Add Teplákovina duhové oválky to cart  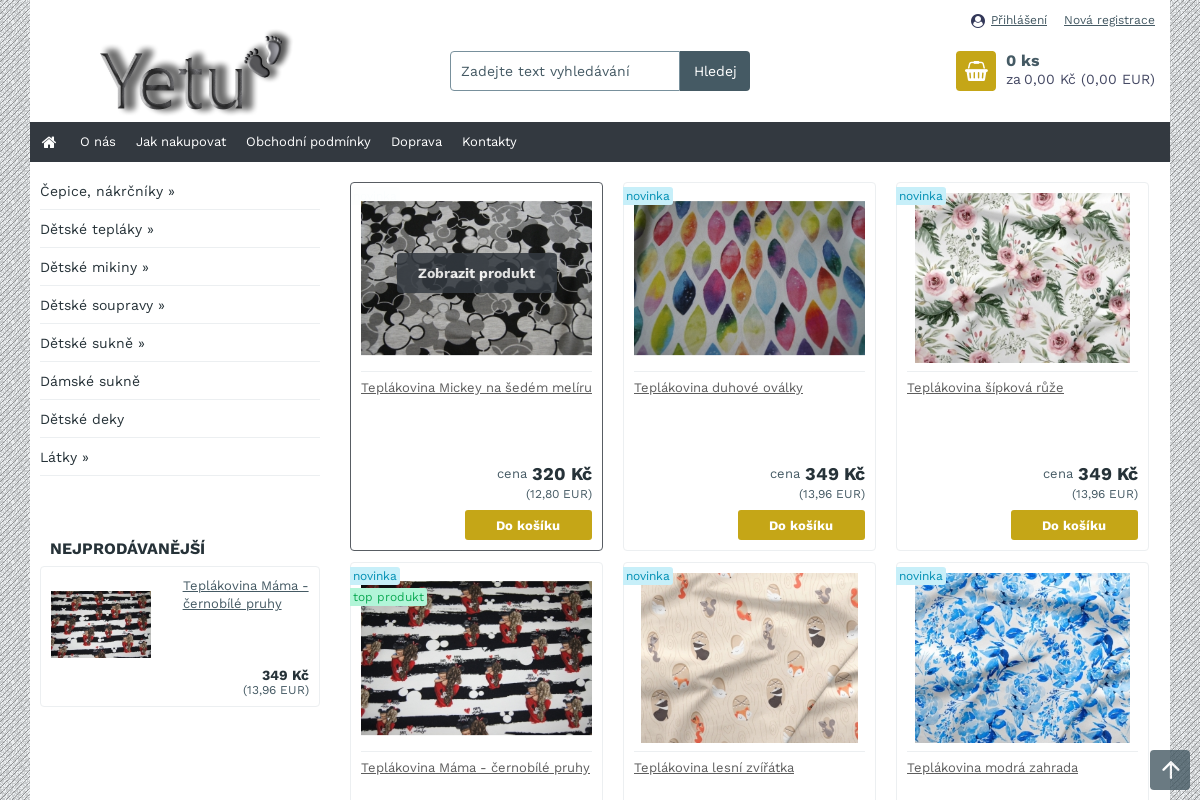pos(801,525)
